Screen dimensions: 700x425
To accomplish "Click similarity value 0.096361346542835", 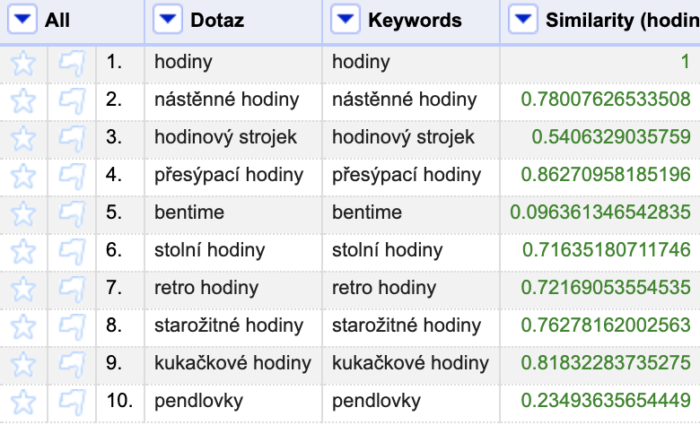I will coord(600,213).
